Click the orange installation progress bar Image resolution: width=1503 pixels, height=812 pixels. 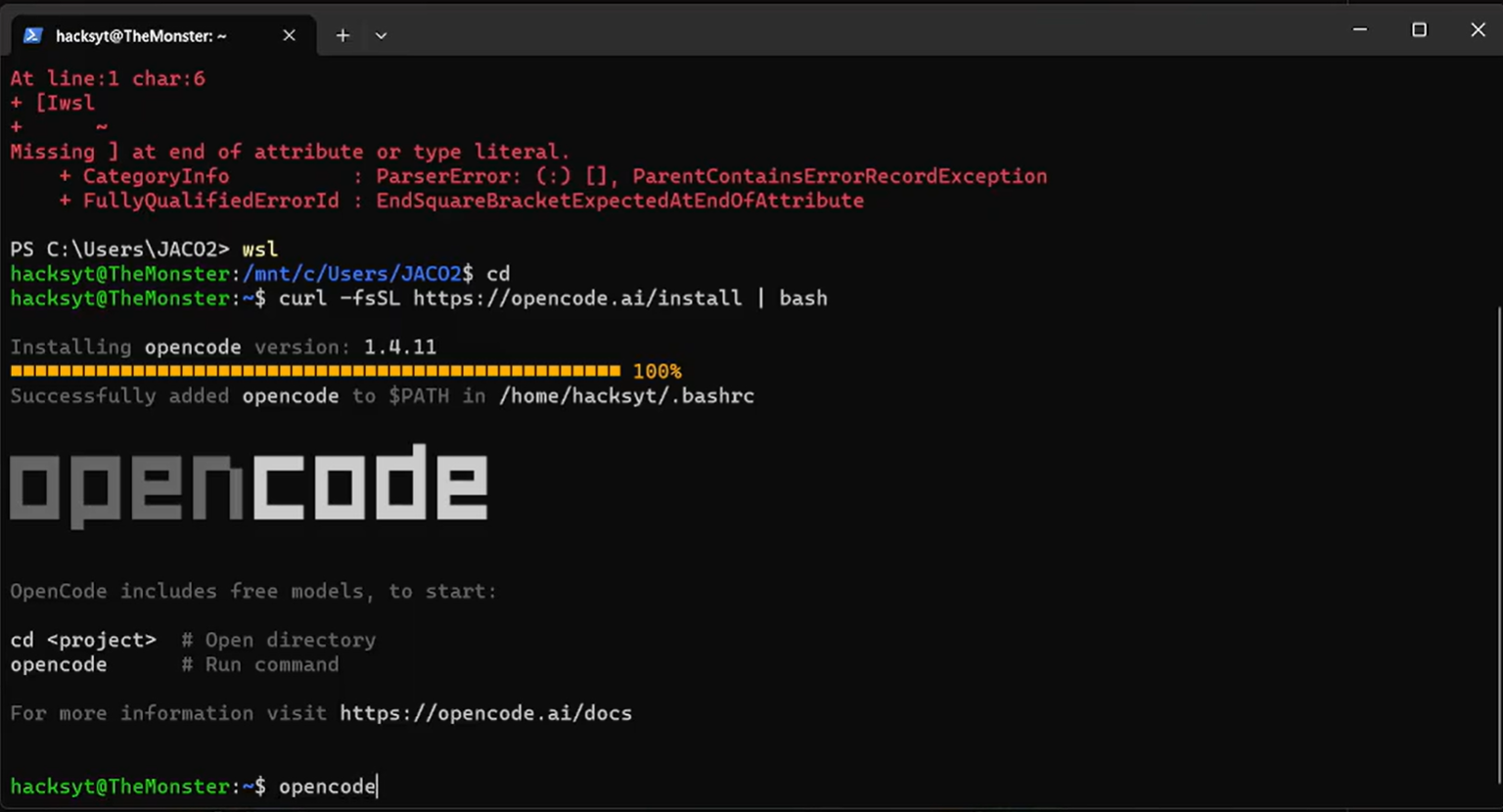coord(315,371)
